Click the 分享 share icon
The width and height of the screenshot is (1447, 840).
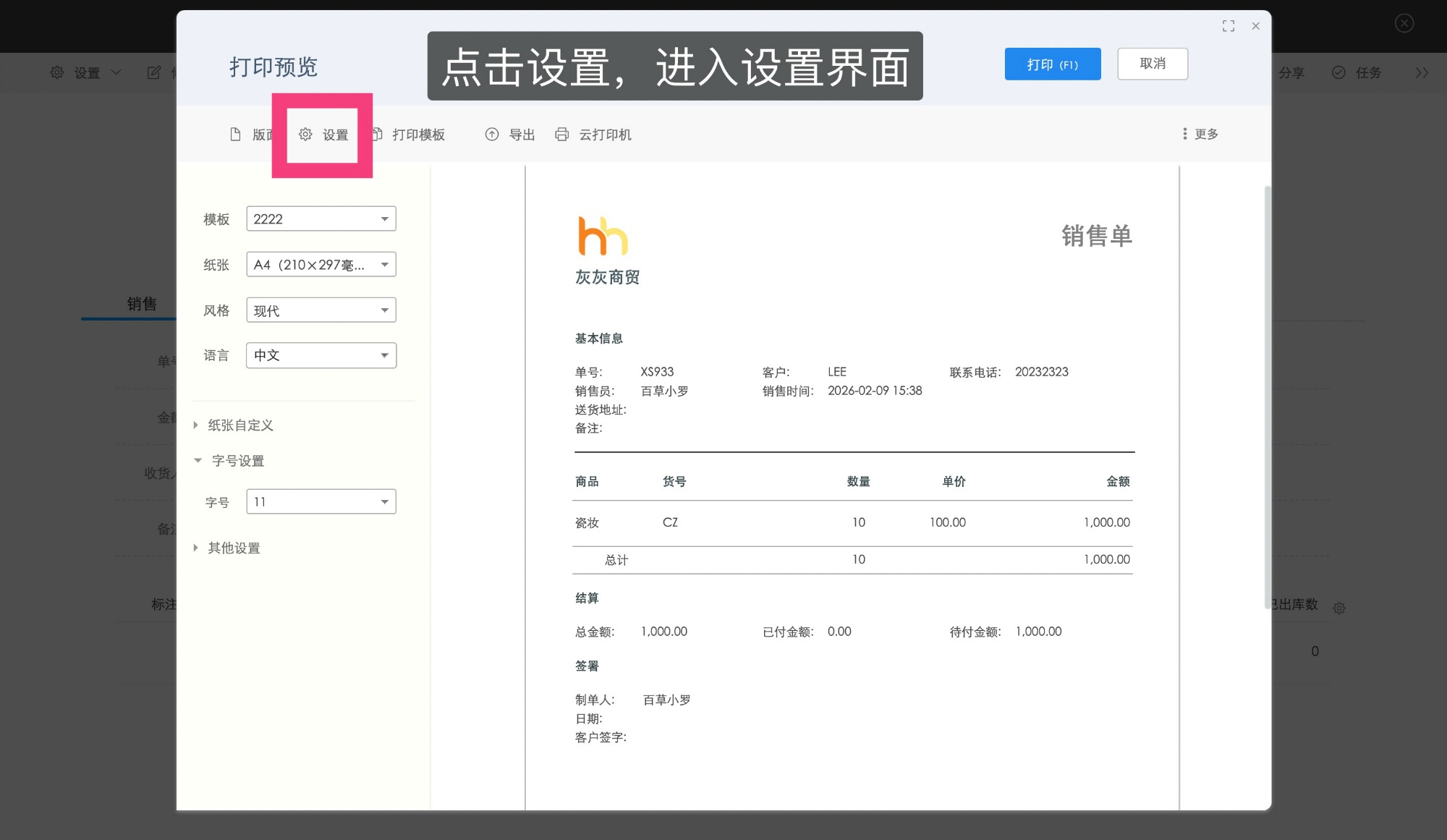click(1291, 72)
